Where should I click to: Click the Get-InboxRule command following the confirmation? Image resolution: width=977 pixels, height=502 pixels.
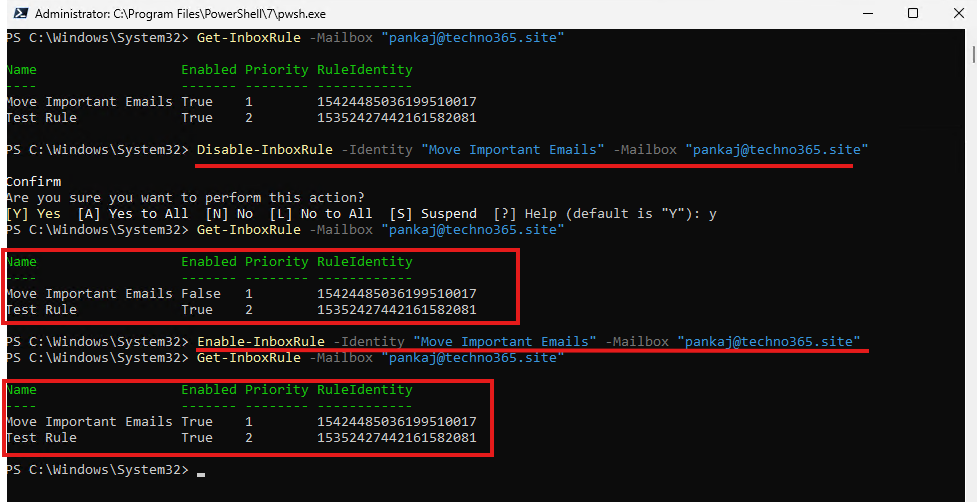(x=249, y=229)
